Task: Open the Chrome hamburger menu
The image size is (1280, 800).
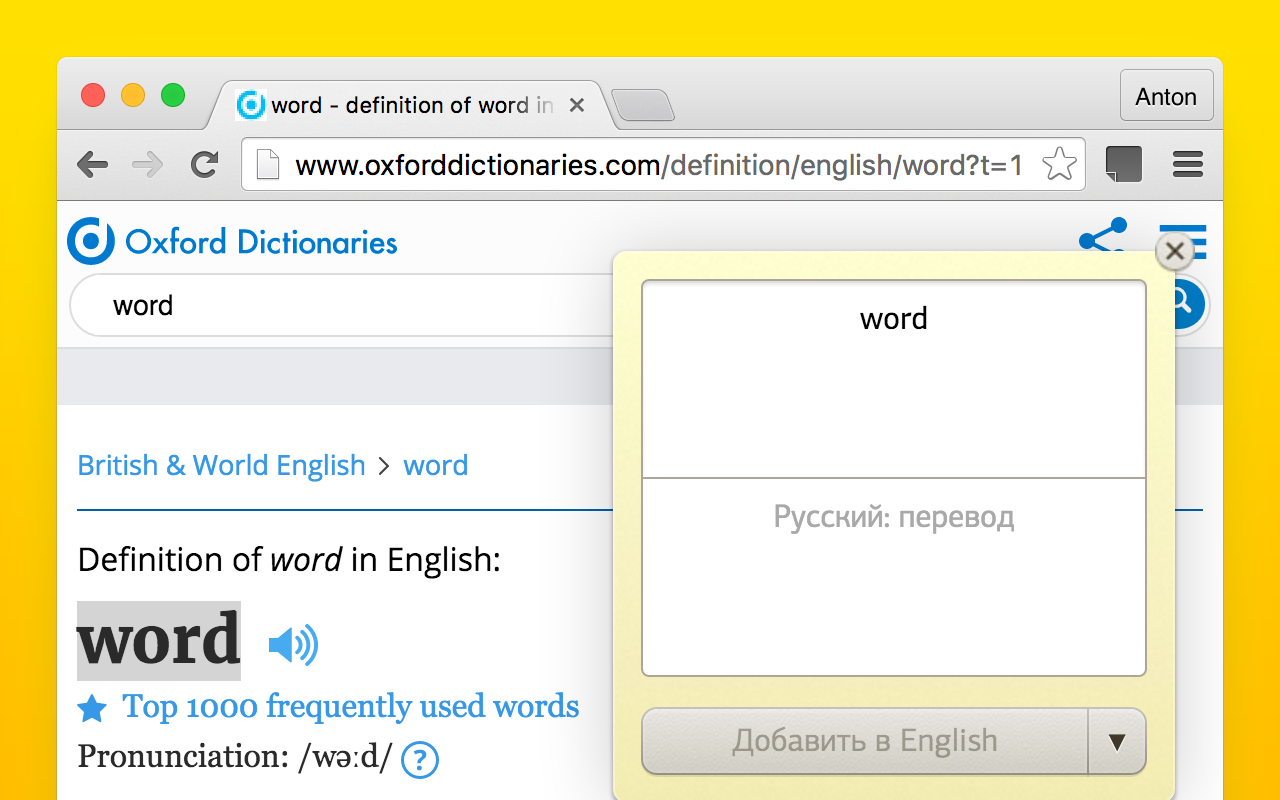Action: pyautogui.click(x=1187, y=164)
